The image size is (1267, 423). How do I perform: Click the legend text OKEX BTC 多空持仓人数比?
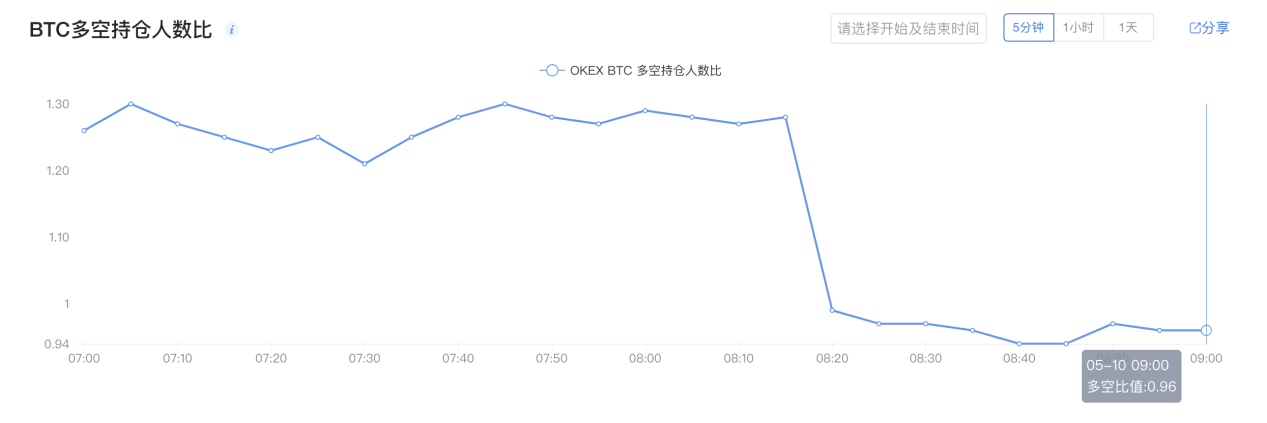[645, 71]
